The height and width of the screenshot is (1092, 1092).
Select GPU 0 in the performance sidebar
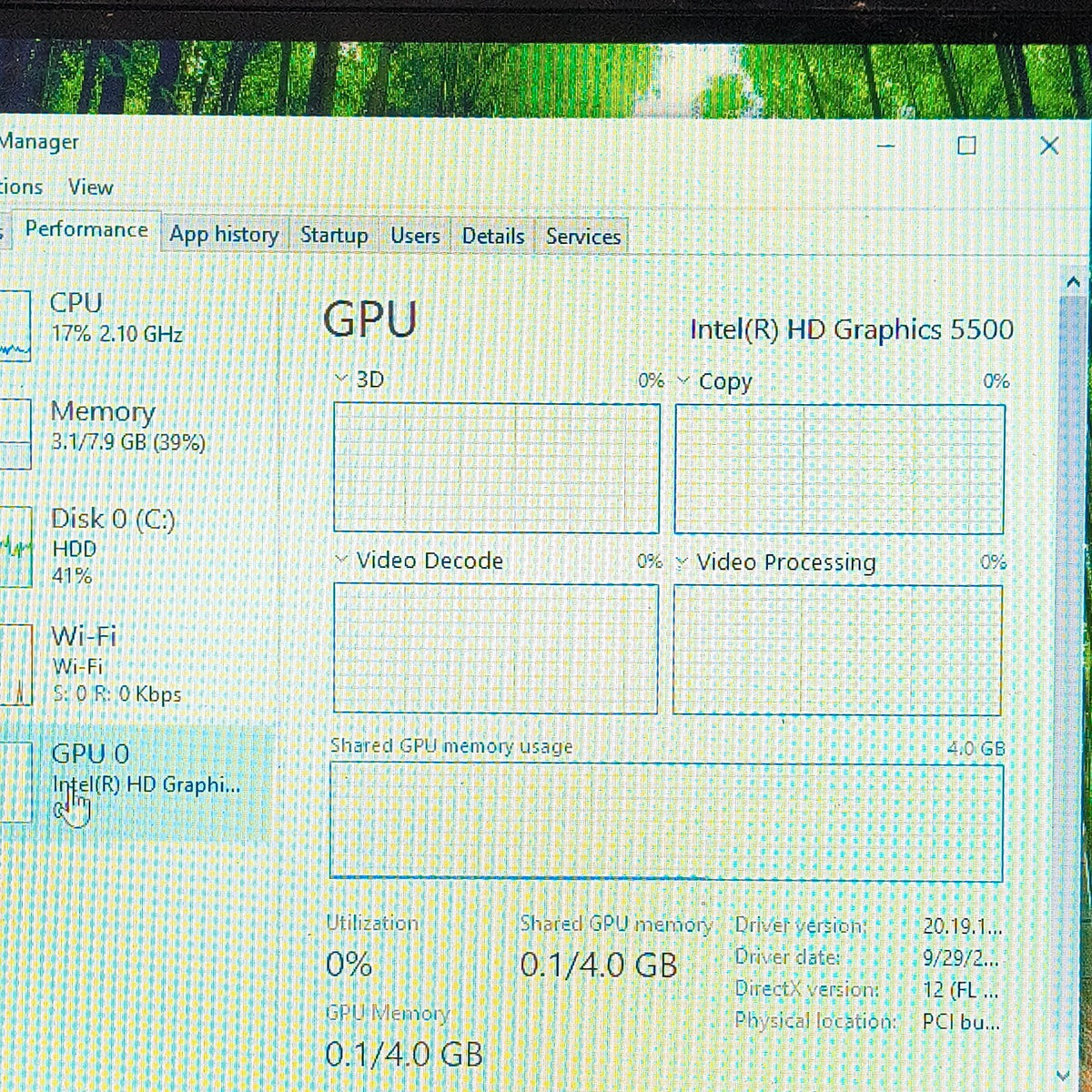136,781
